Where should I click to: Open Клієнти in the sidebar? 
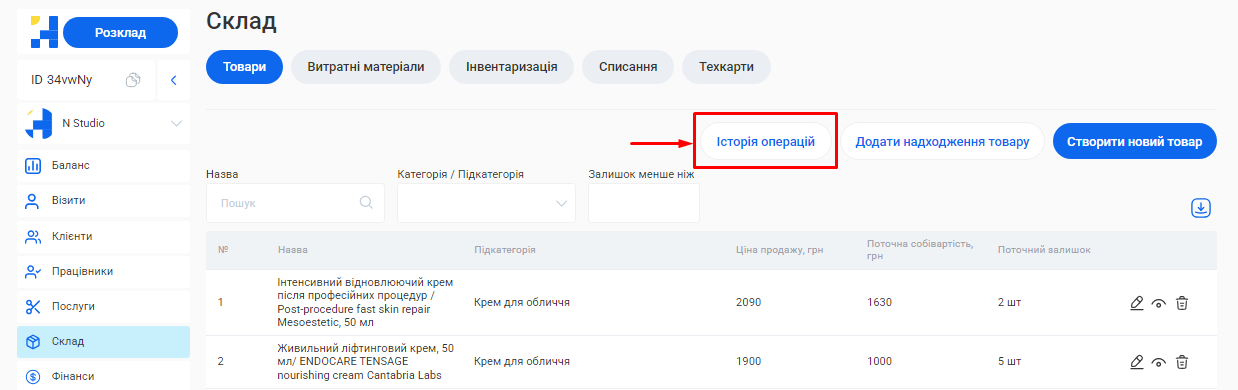tap(103, 236)
